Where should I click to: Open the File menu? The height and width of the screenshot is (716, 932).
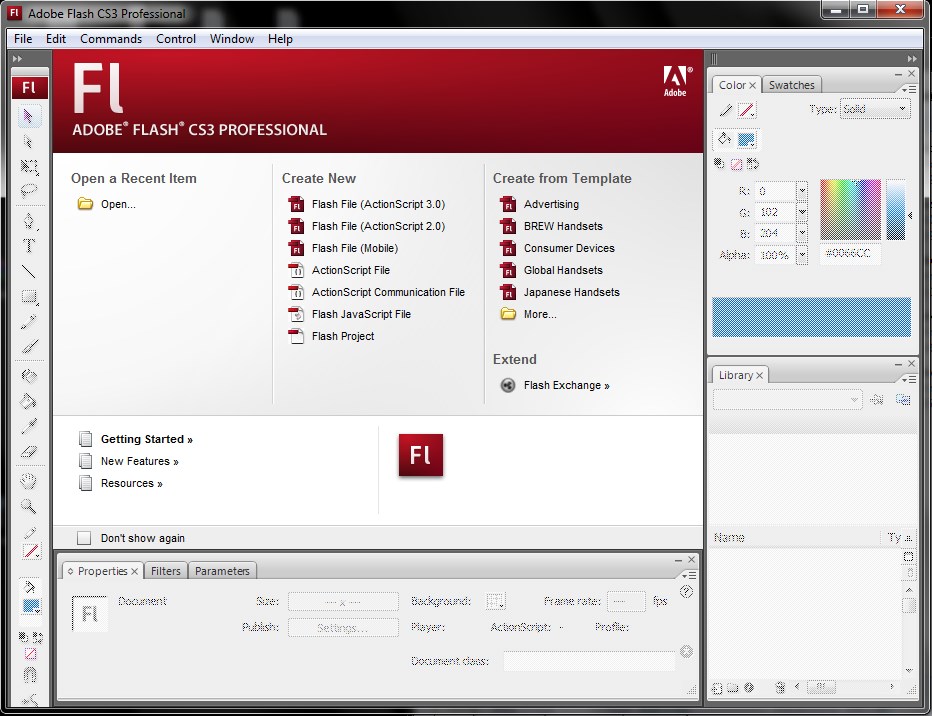pos(23,39)
